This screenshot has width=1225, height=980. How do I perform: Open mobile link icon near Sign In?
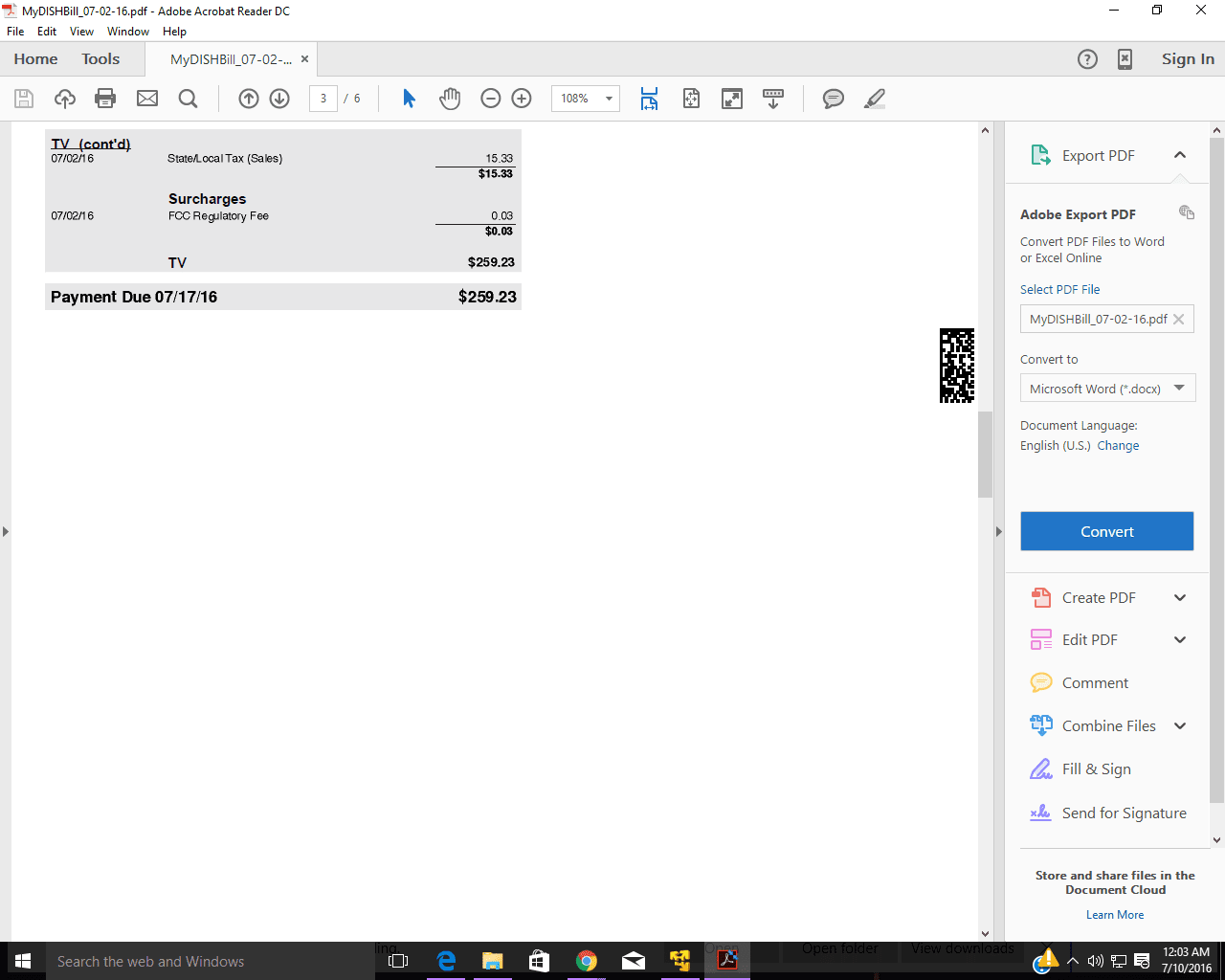click(1125, 59)
